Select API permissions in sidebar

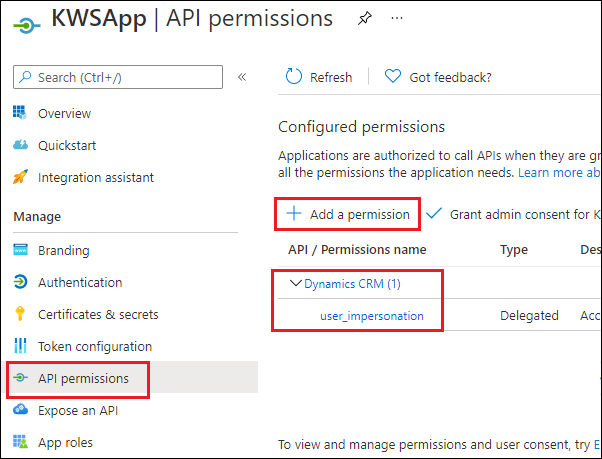pos(78,379)
